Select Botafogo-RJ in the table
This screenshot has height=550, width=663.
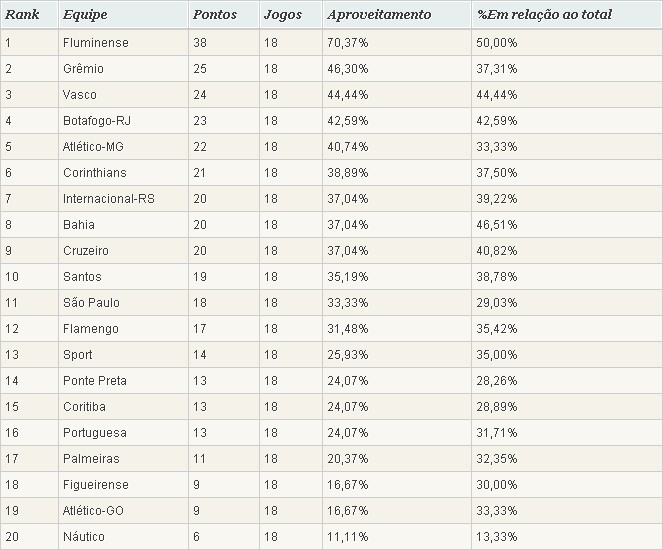(96, 121)
